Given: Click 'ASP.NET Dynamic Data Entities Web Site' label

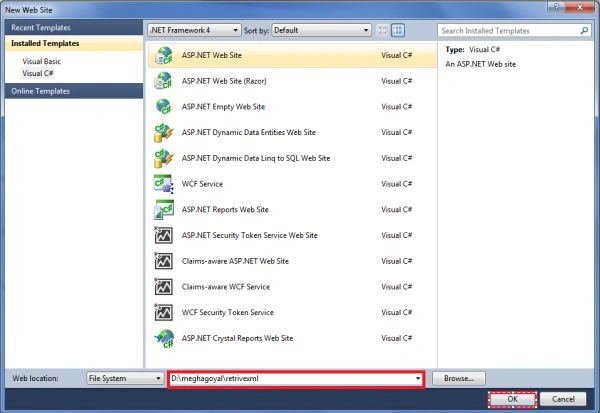Looking at the screenshot, I should click(249, 132).
